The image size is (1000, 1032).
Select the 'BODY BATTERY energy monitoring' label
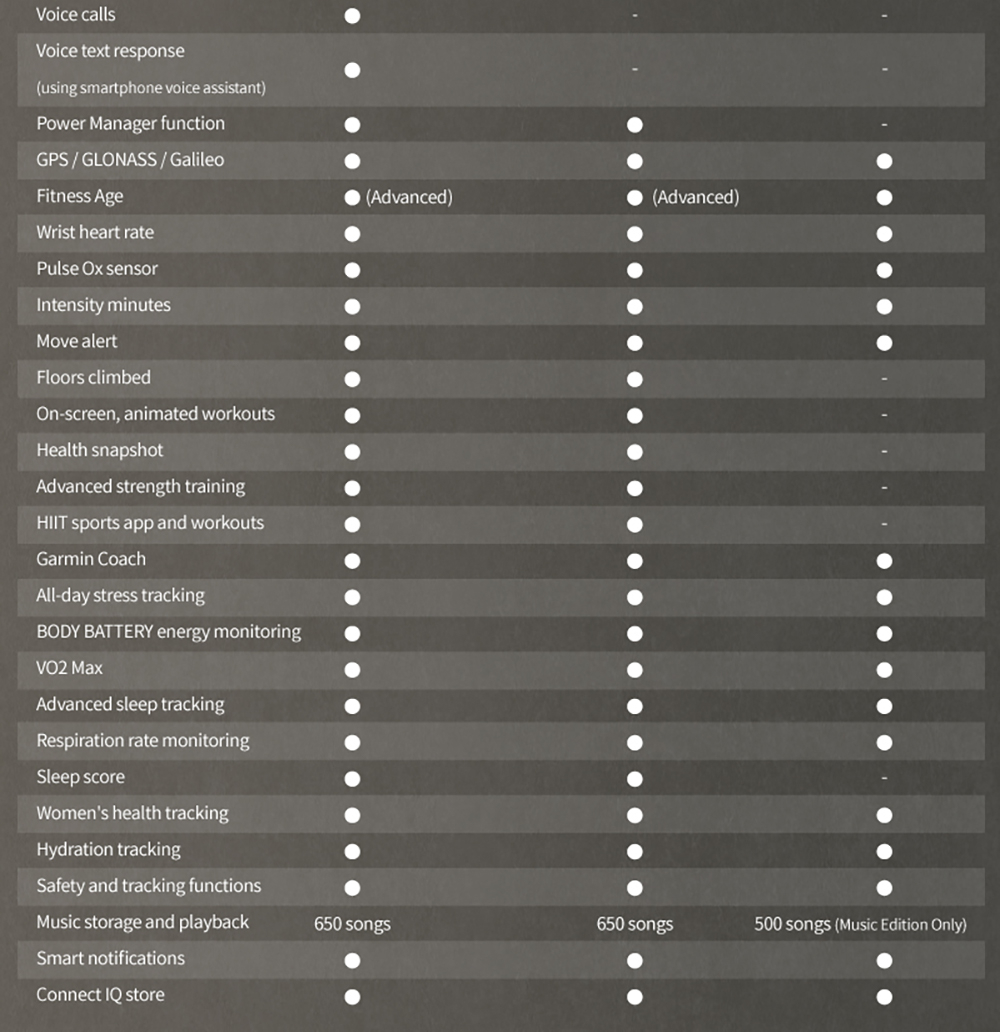[169, 632]
